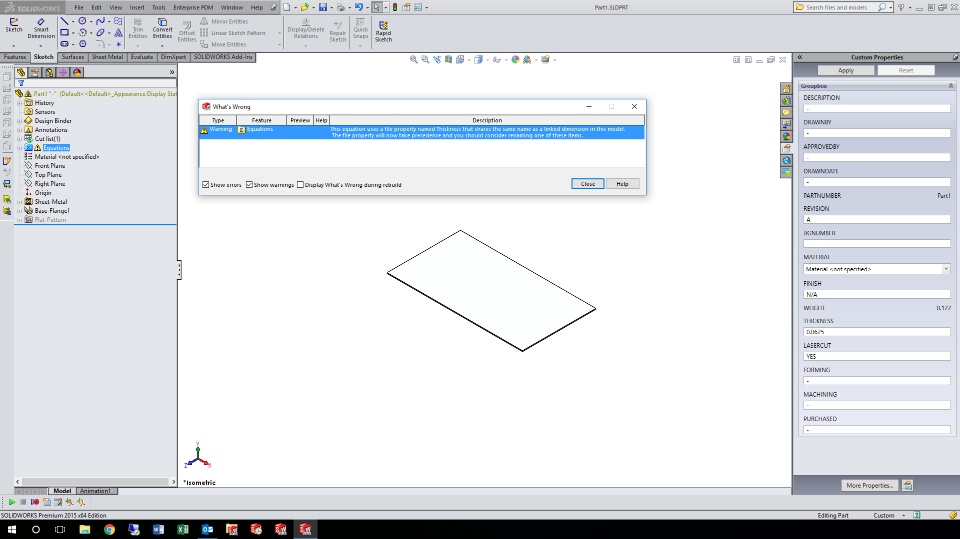
Task: Open the FeatureManager design tree tab
Action: pos(21,72)
